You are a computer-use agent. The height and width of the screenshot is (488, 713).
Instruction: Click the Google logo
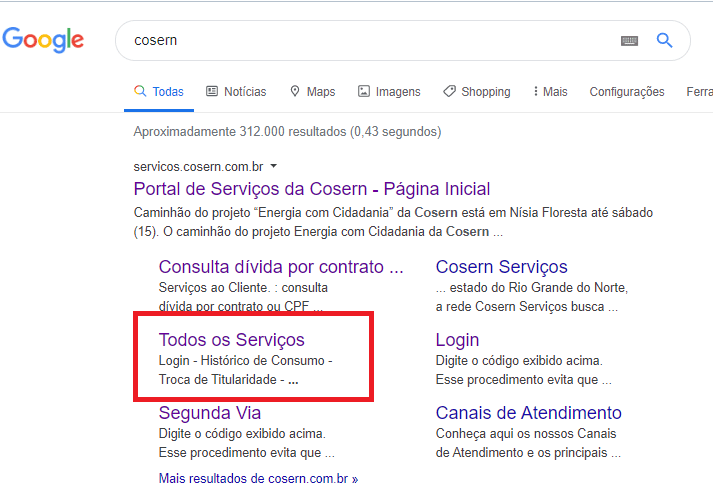click(43, 40)
